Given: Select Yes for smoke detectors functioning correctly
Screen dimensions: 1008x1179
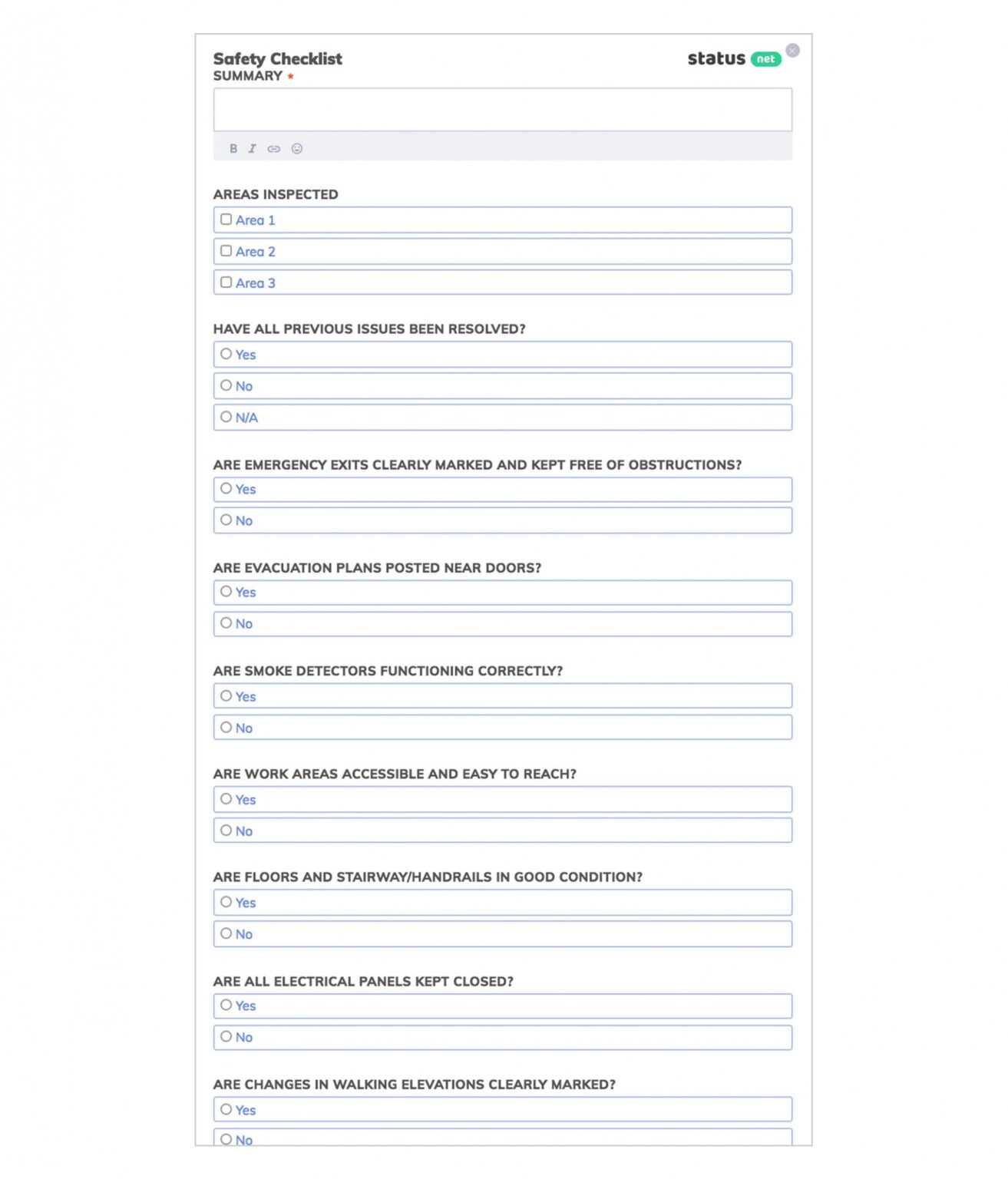Looking at the screenshot, I should [x=226, y=695].
